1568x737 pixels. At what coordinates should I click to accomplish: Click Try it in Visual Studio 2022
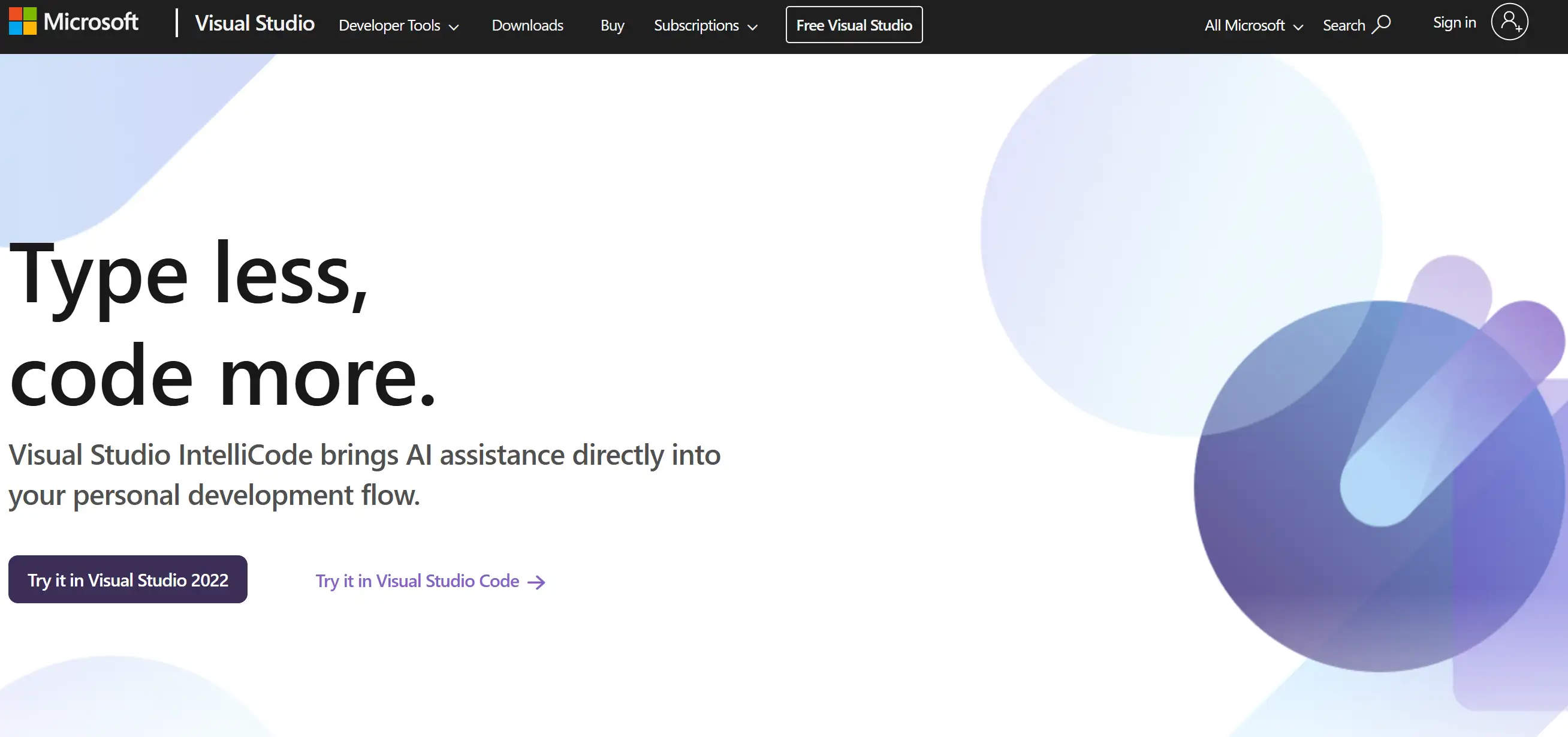pyautogui.click(x=128, y=579)
